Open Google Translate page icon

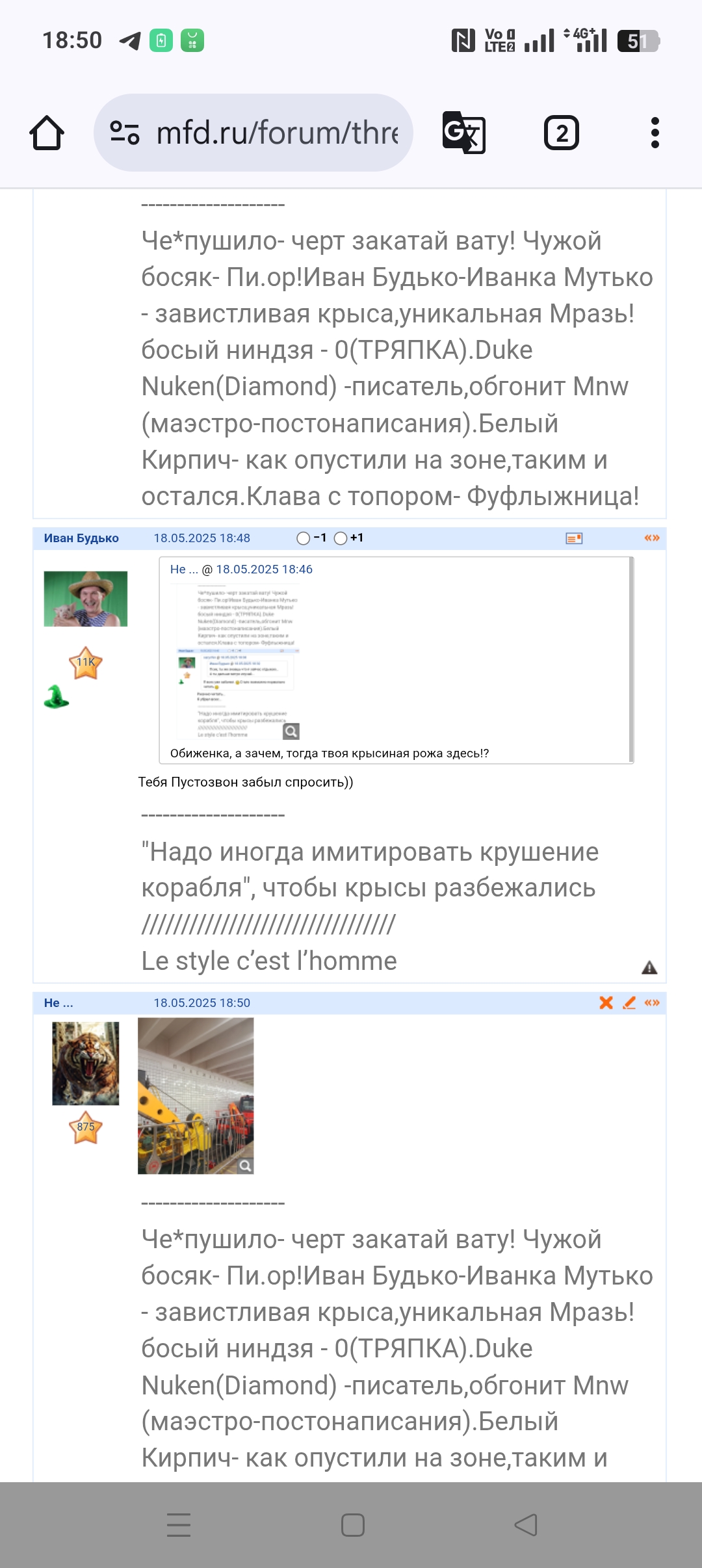coord(463,133)
